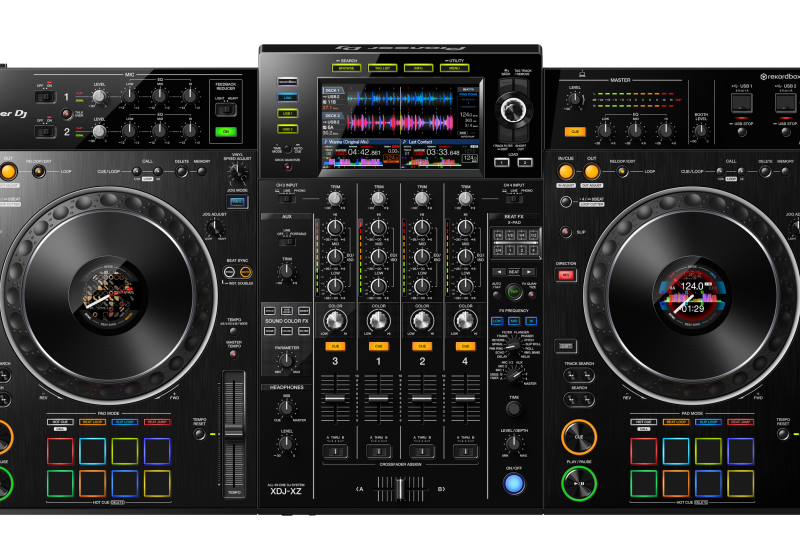Click the Feedback Reducer green ON button
800x560 pixels.
click(x=226, y=132)
